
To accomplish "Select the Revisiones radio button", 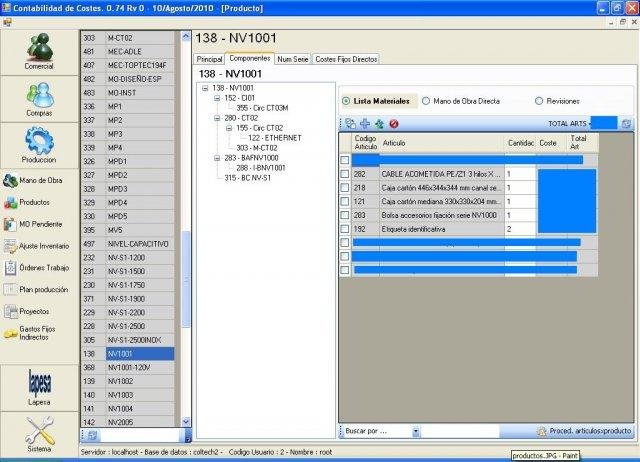I will point(539,101).
